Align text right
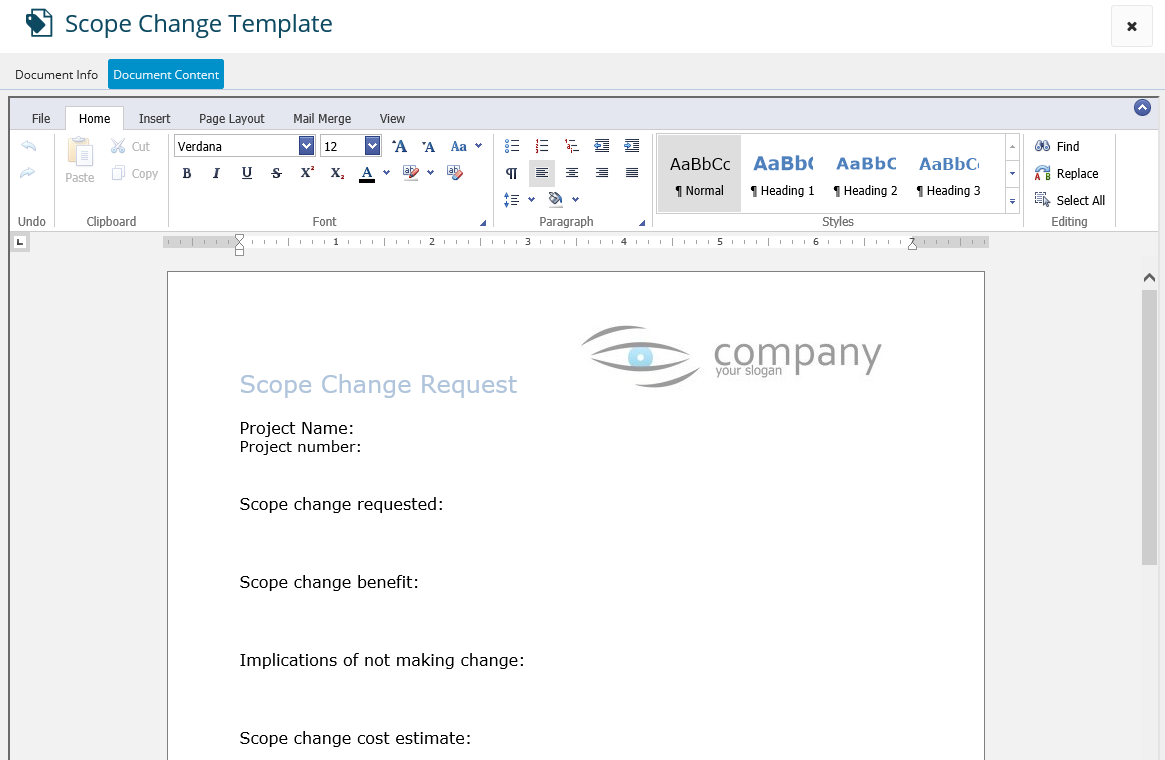1165x760 pixels. click(602, 173)
